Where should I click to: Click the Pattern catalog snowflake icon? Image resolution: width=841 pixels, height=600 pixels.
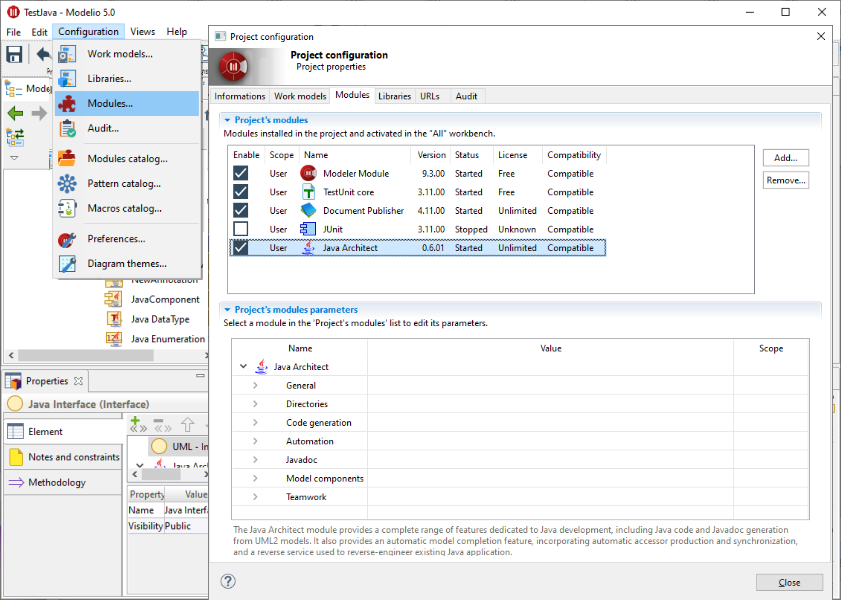(x=67, y=183)
